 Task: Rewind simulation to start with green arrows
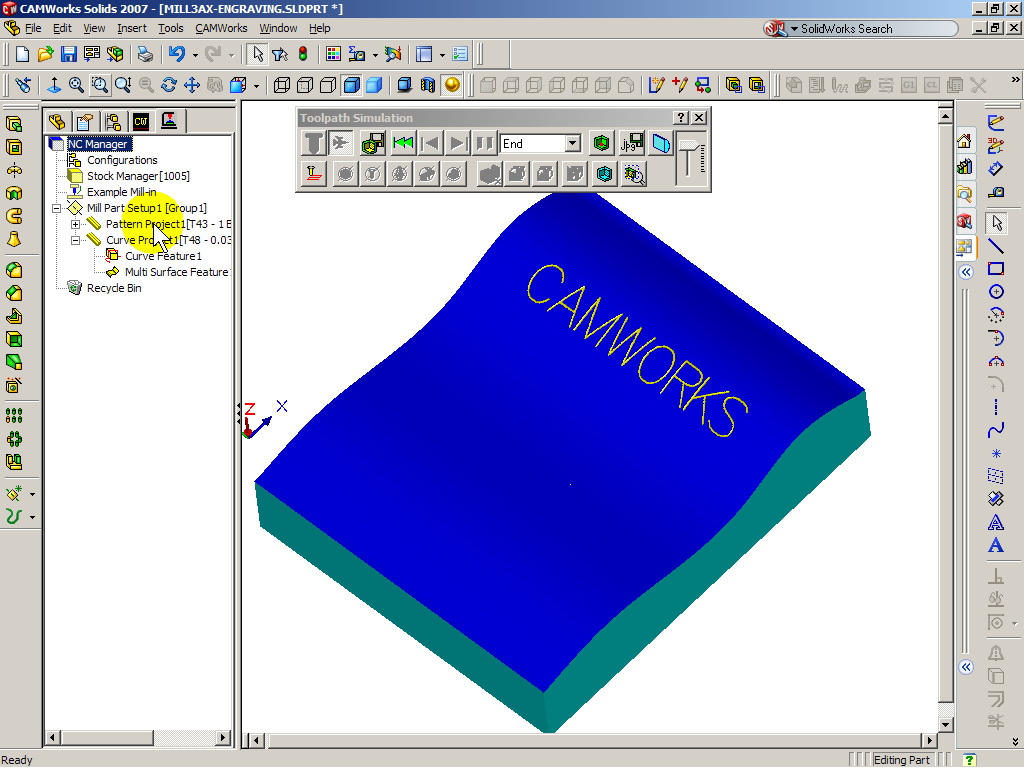pyautogui.click(x=404, y=143)
